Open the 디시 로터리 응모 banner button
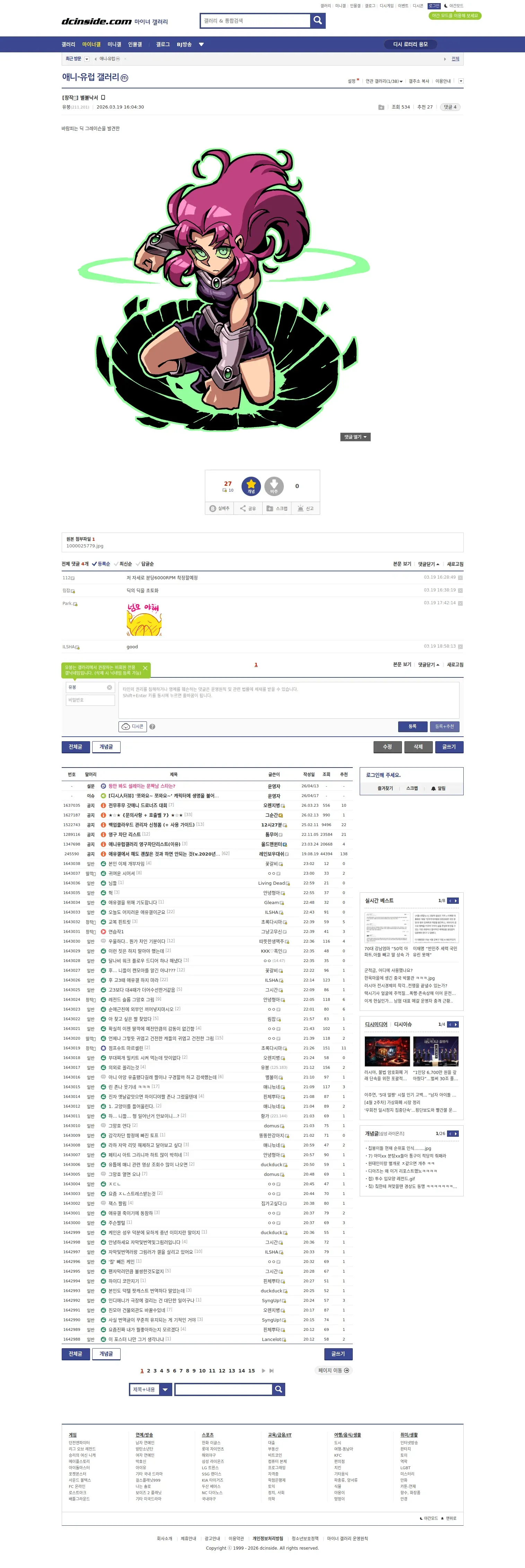This screenshot has width=525, height=1568. pyautogui.click(x=411, y=44)
